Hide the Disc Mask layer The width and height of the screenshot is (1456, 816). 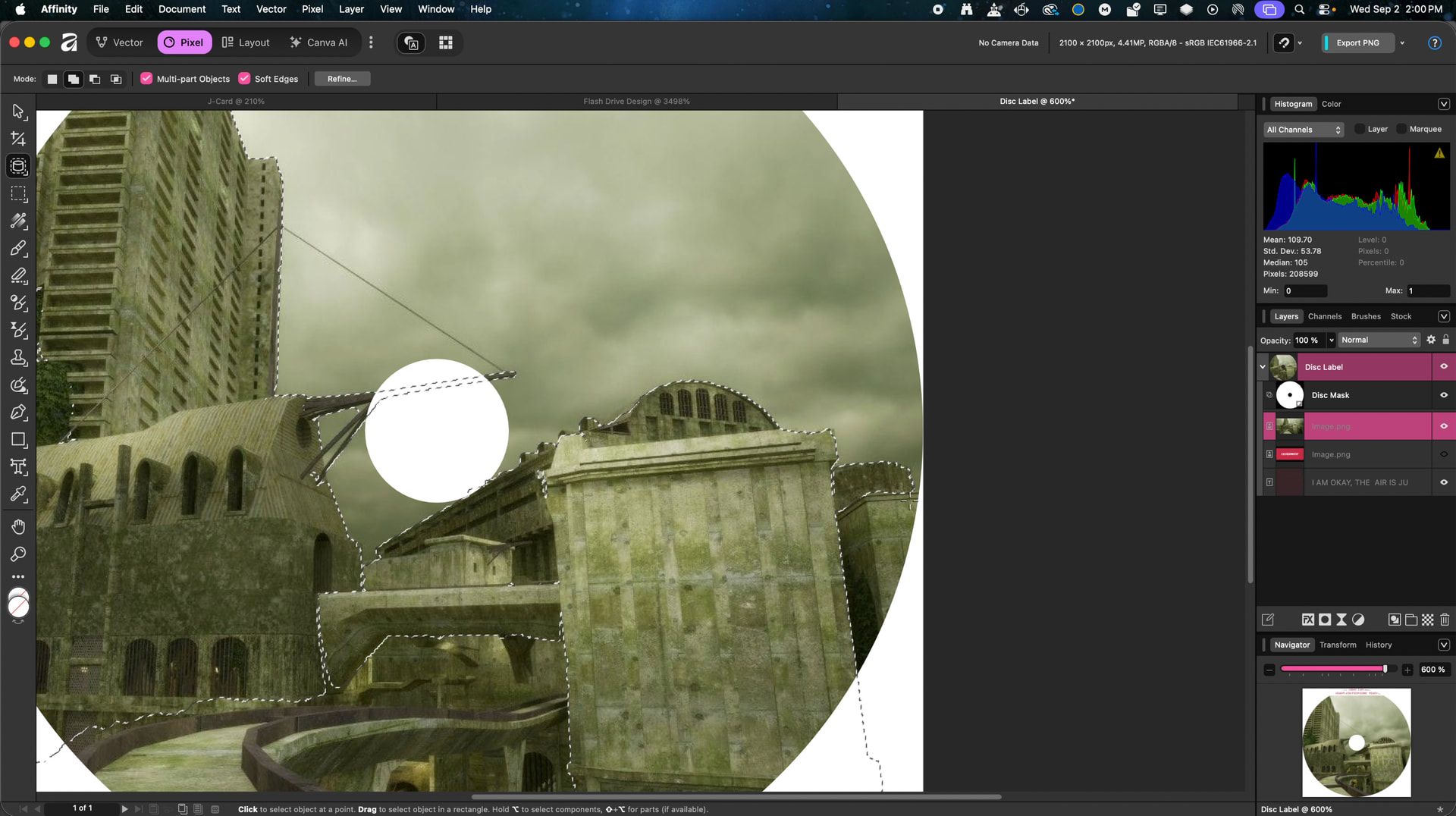click(x=1444, y=395)
